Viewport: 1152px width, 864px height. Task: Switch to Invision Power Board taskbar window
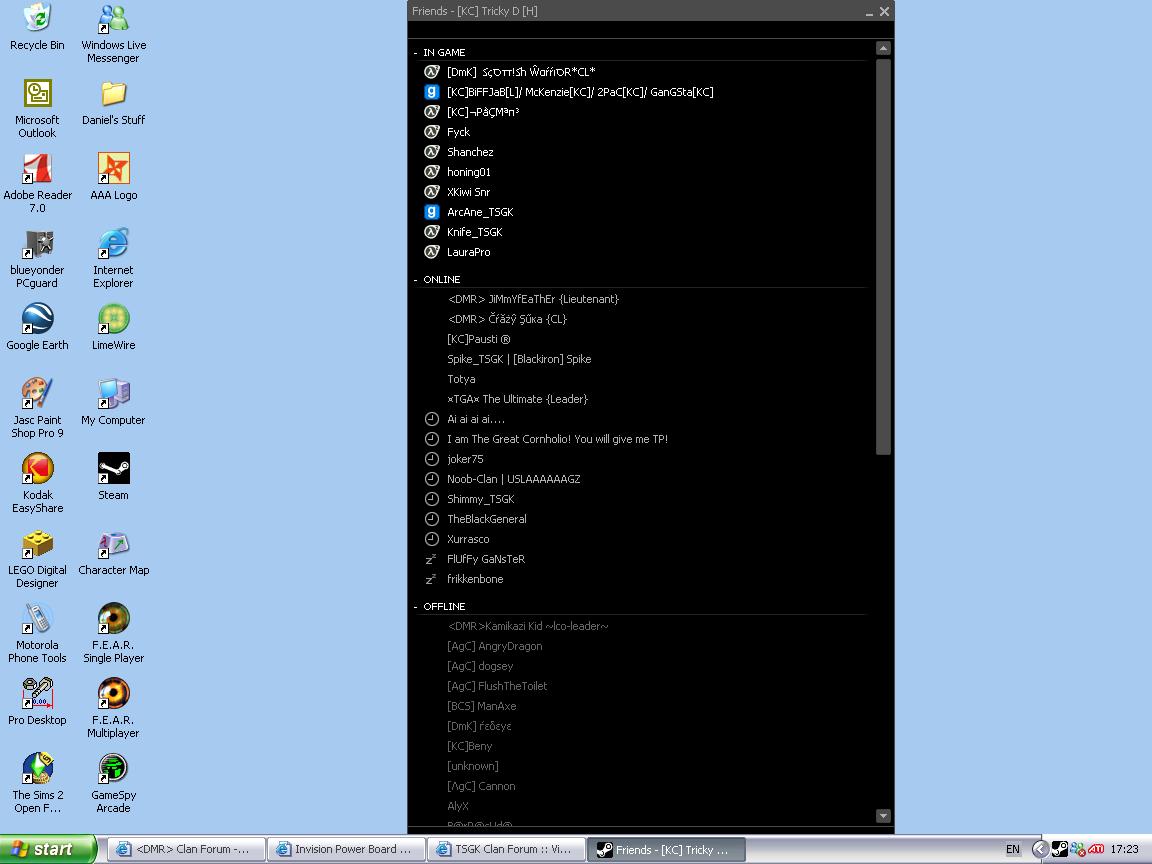coord(346,849)
